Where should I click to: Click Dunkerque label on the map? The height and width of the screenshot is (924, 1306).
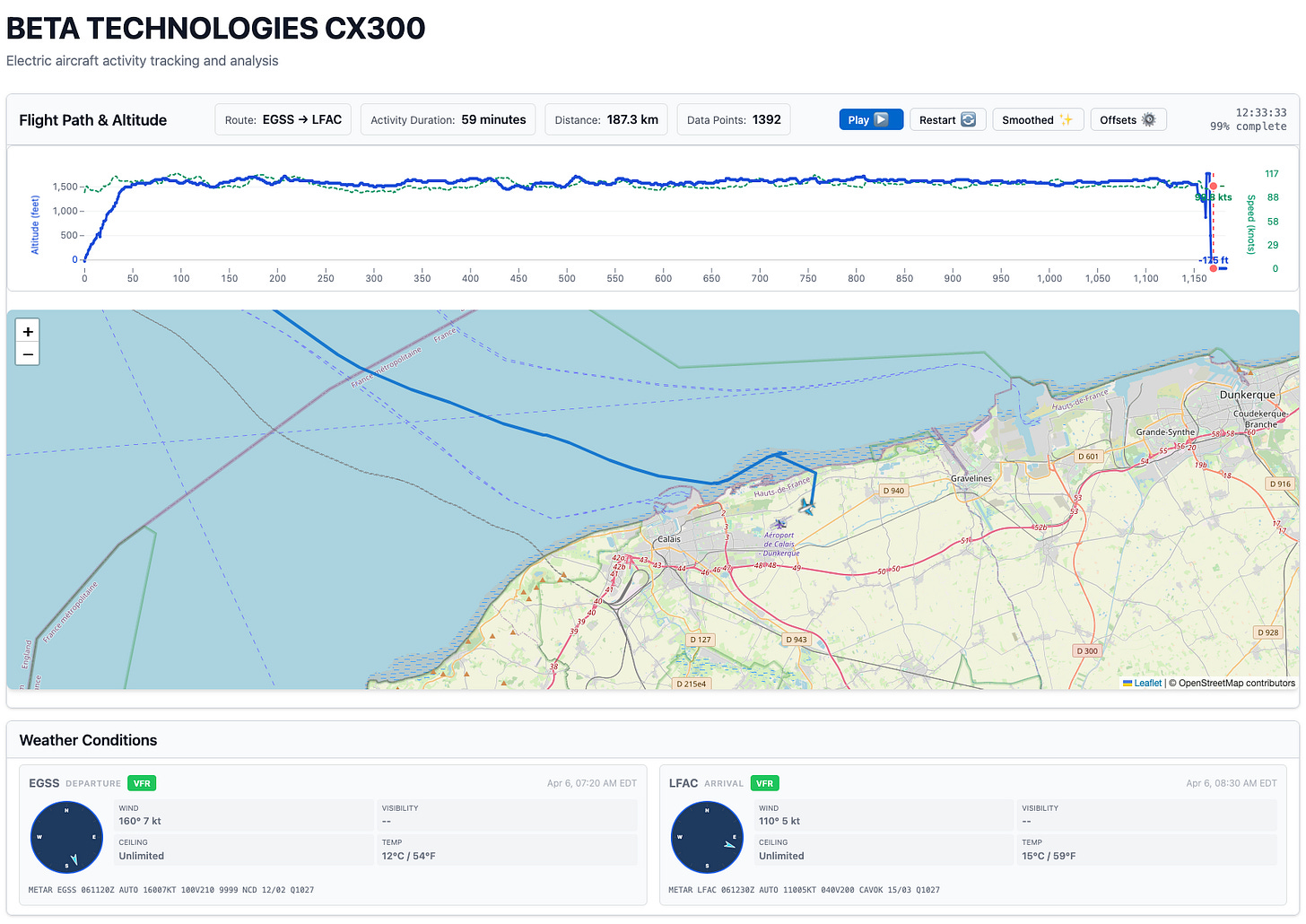click(1247, 395)
